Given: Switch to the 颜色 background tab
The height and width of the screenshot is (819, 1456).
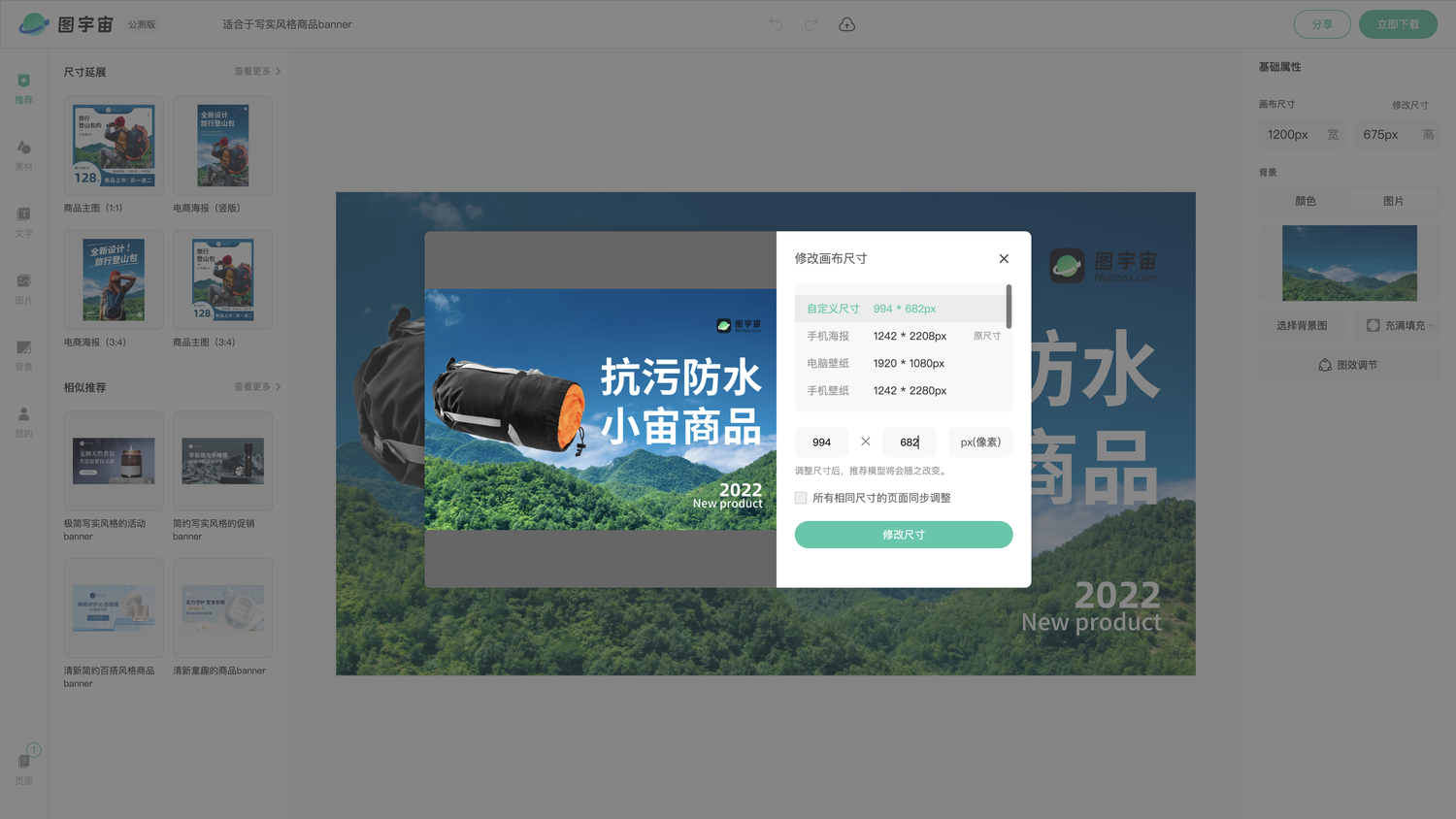Looking at the screenshot, I should 1305,201.
